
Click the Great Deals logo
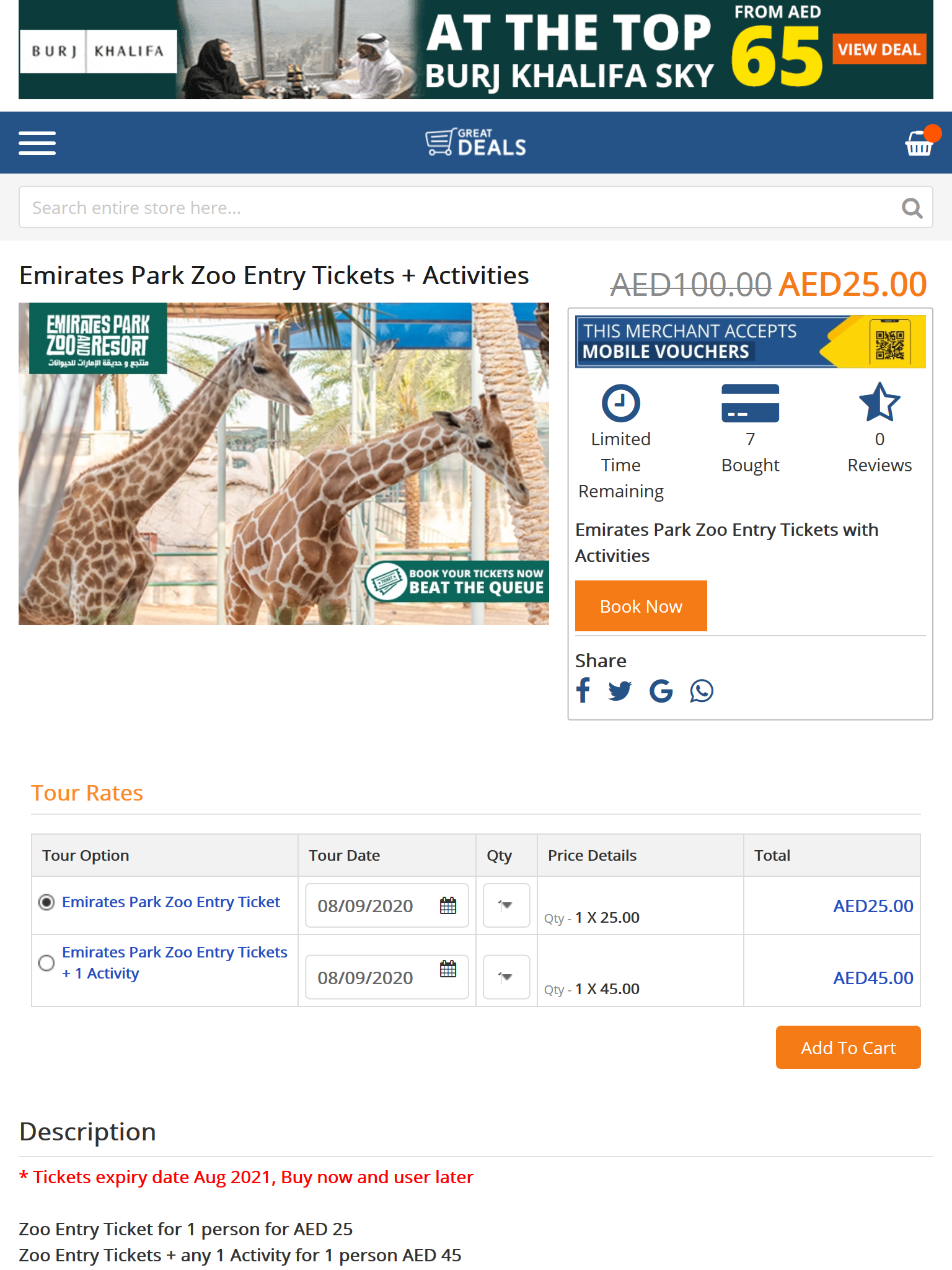476,143
